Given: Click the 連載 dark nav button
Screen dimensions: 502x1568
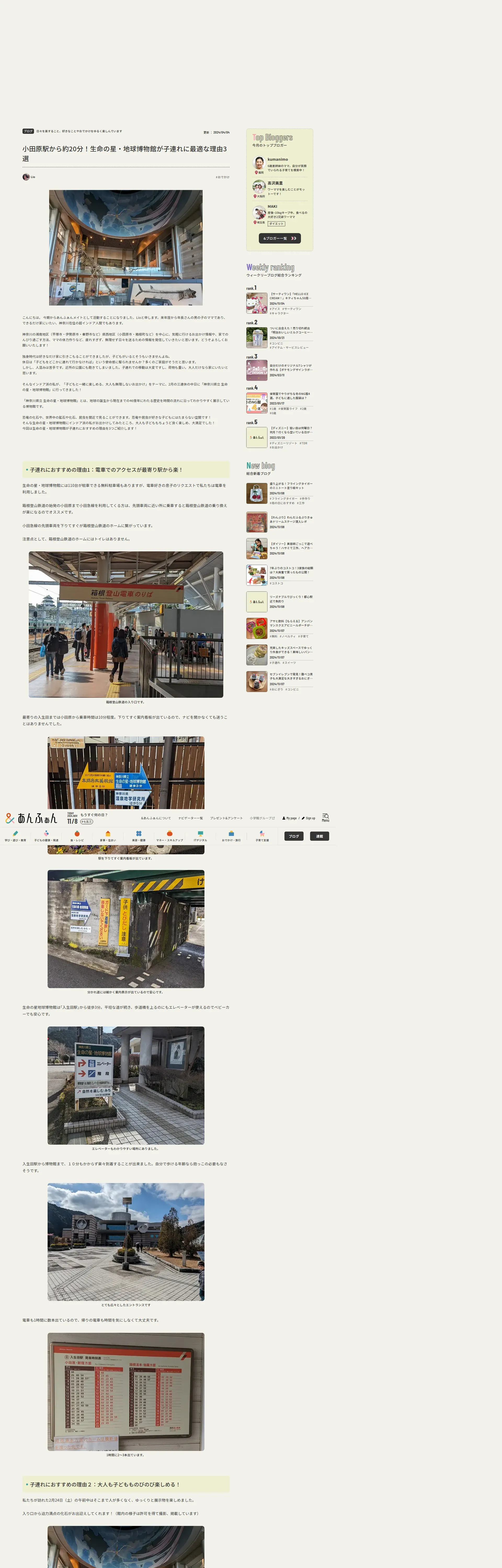Looking at the screenshot, I should 319,836.
